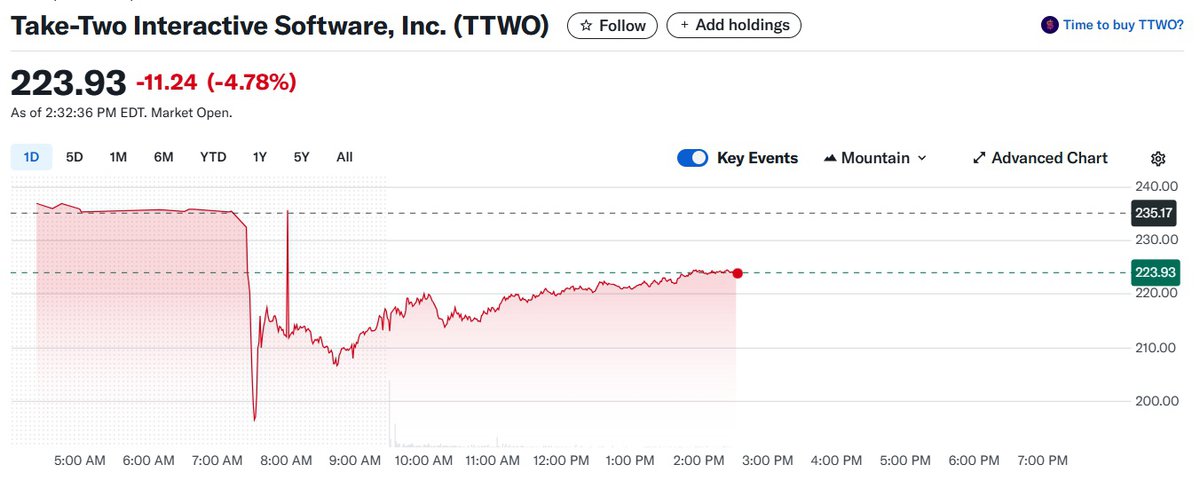The width and height of the screenshot is (1200, 496).
Task: Expand the Mountain chart type dropdown
Action: pyautogui.click(x=921, y=158)
